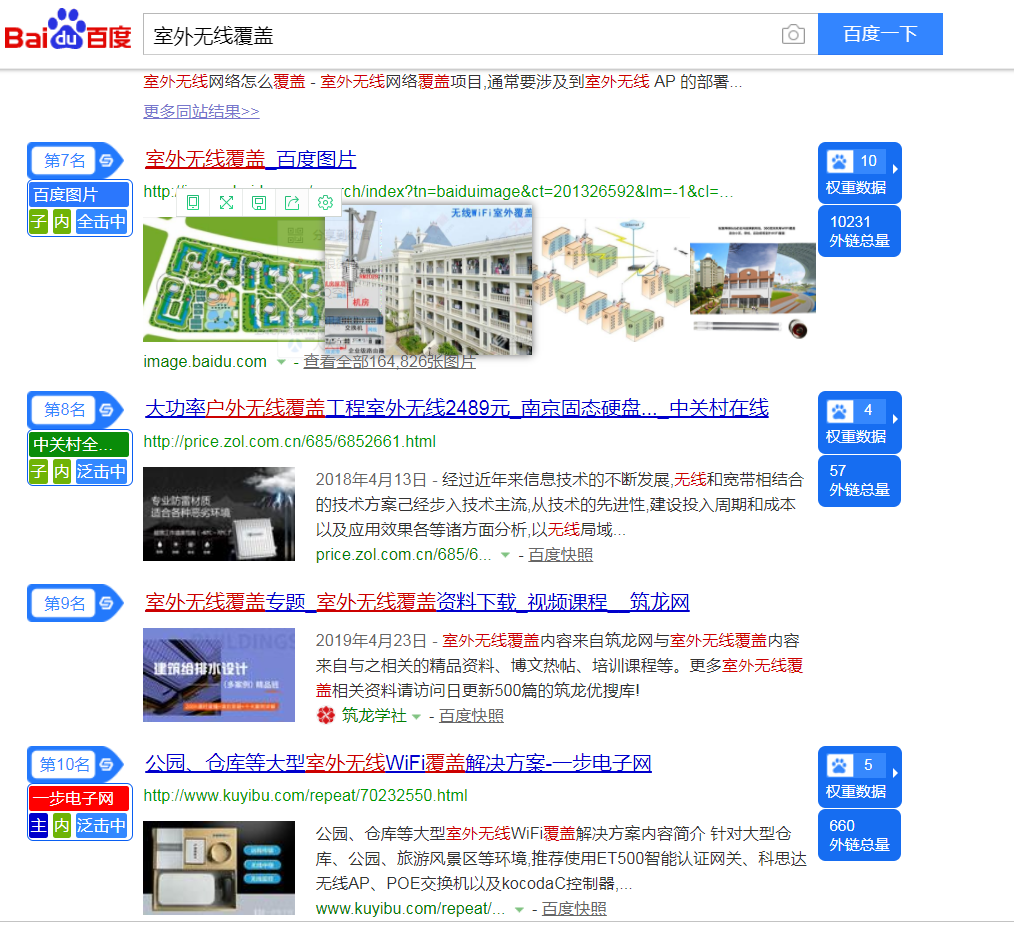Click the 一步电子网 result thumbnail image
Screen dimensions: 1014x925
coord(219,867)
